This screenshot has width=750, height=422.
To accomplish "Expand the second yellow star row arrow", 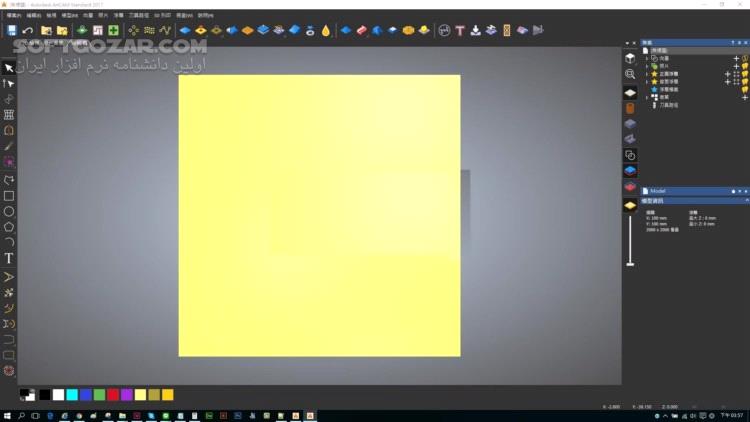I will point(647,82).
